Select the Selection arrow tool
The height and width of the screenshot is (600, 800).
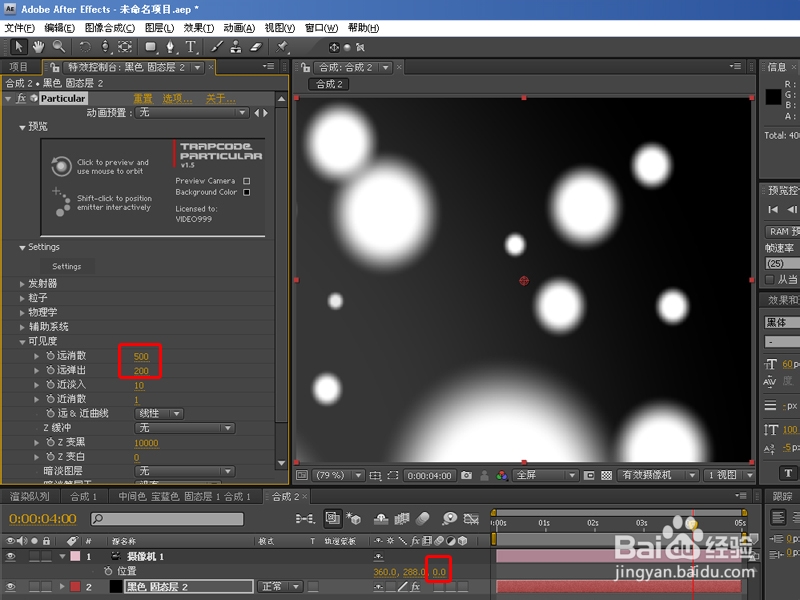pos(18,47)
